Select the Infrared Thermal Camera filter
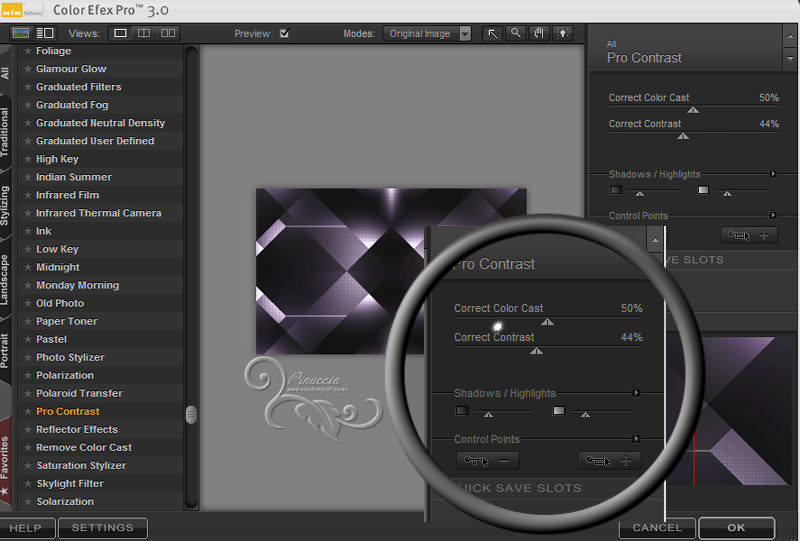Screen dimensions: 800x541 [98, 213]
